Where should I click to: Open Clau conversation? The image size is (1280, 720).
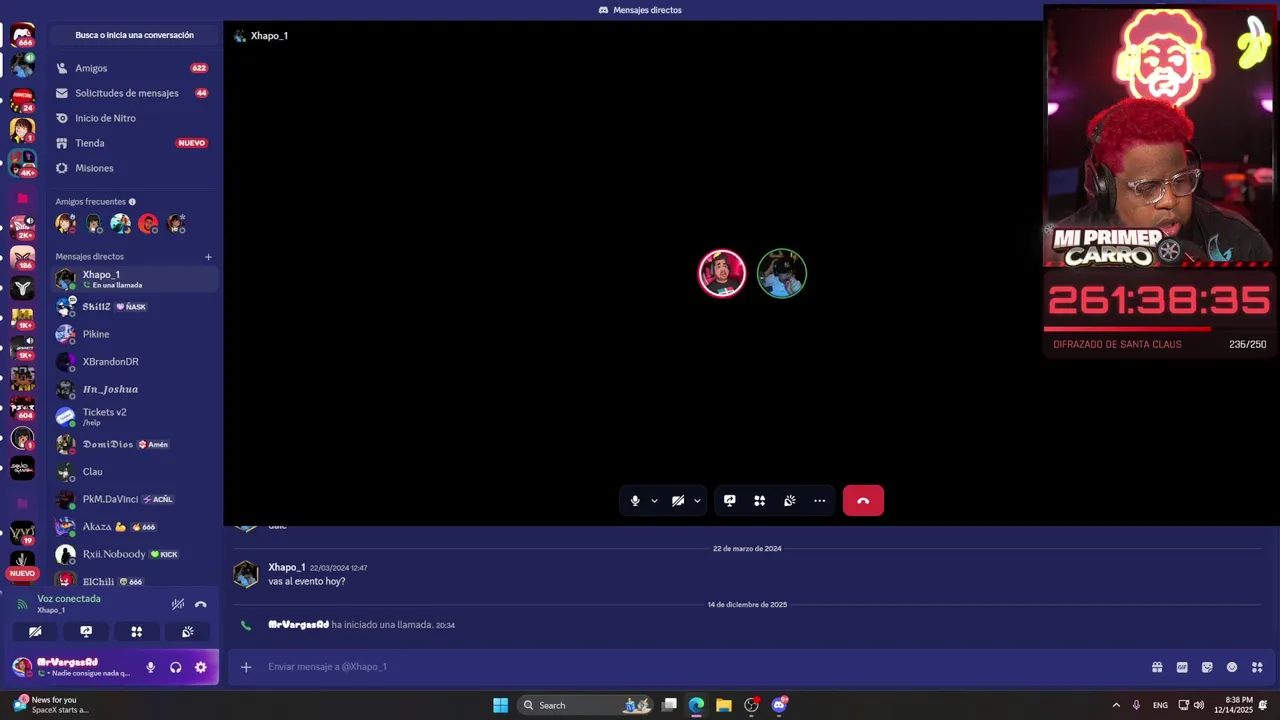134,472
